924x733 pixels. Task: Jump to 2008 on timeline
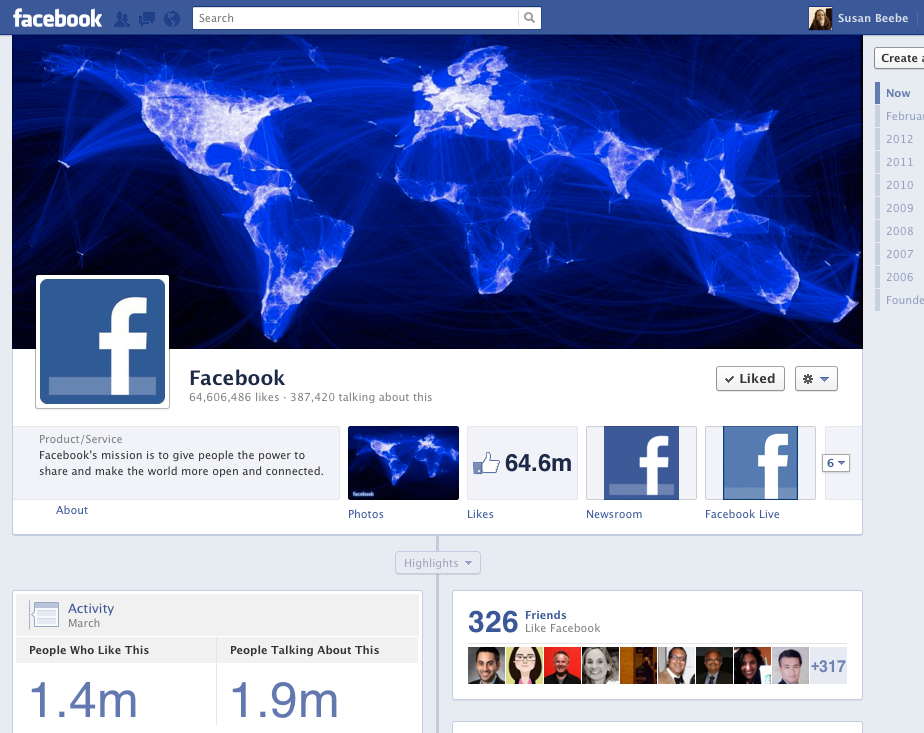(899, 231)
